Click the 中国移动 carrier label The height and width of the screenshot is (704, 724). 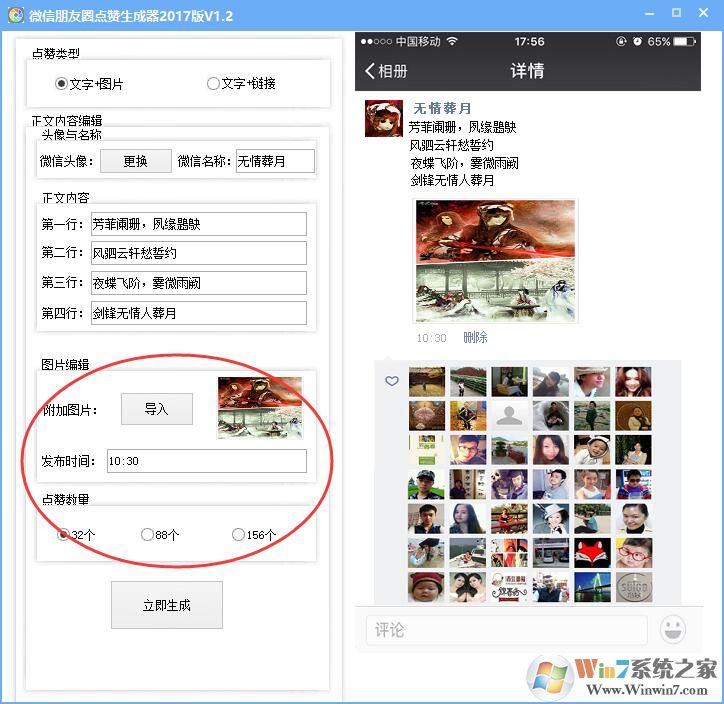coord(418,42)
